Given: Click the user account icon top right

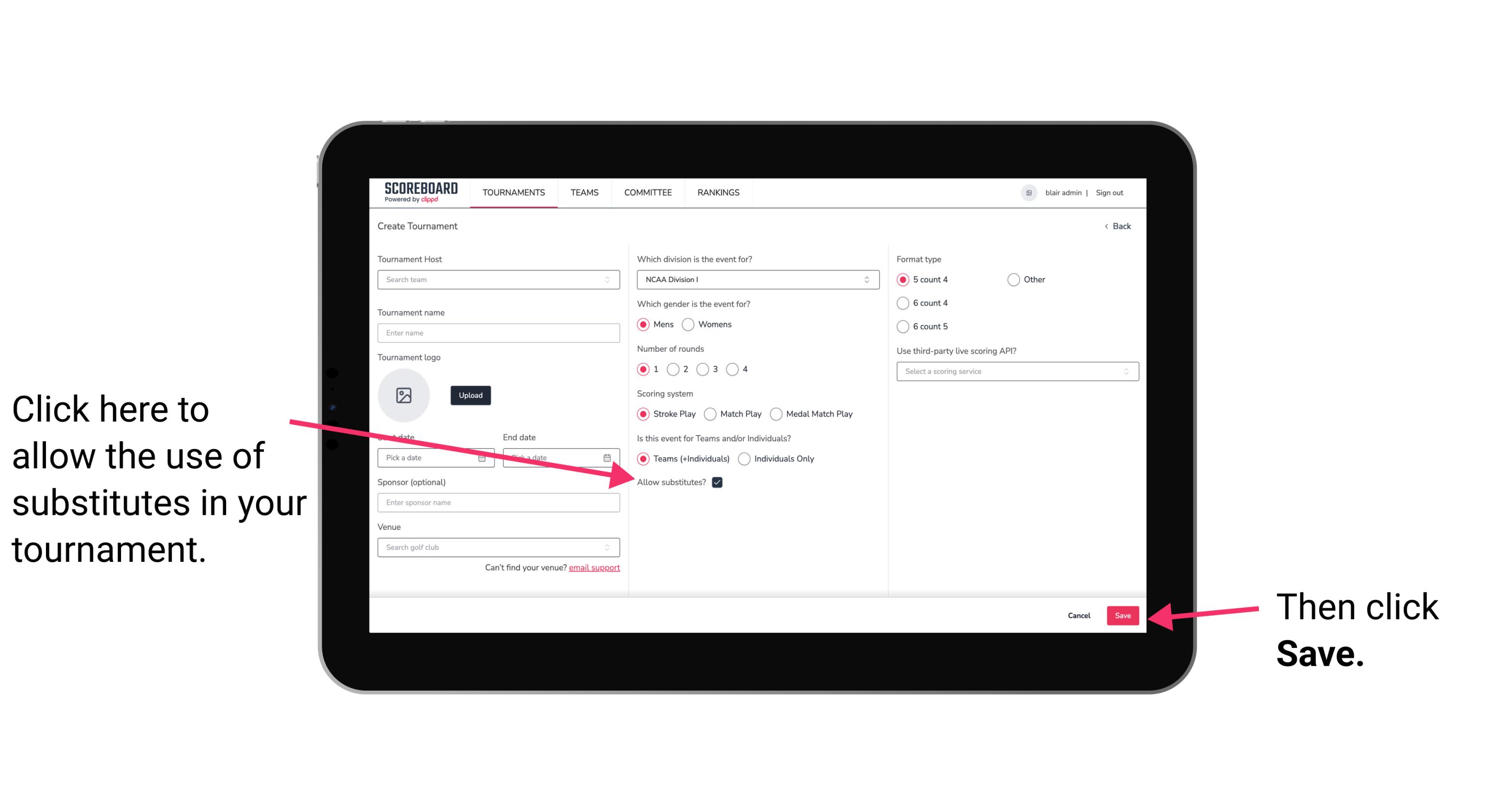Looking at the screenshot, I should (x=1029, y=192).
